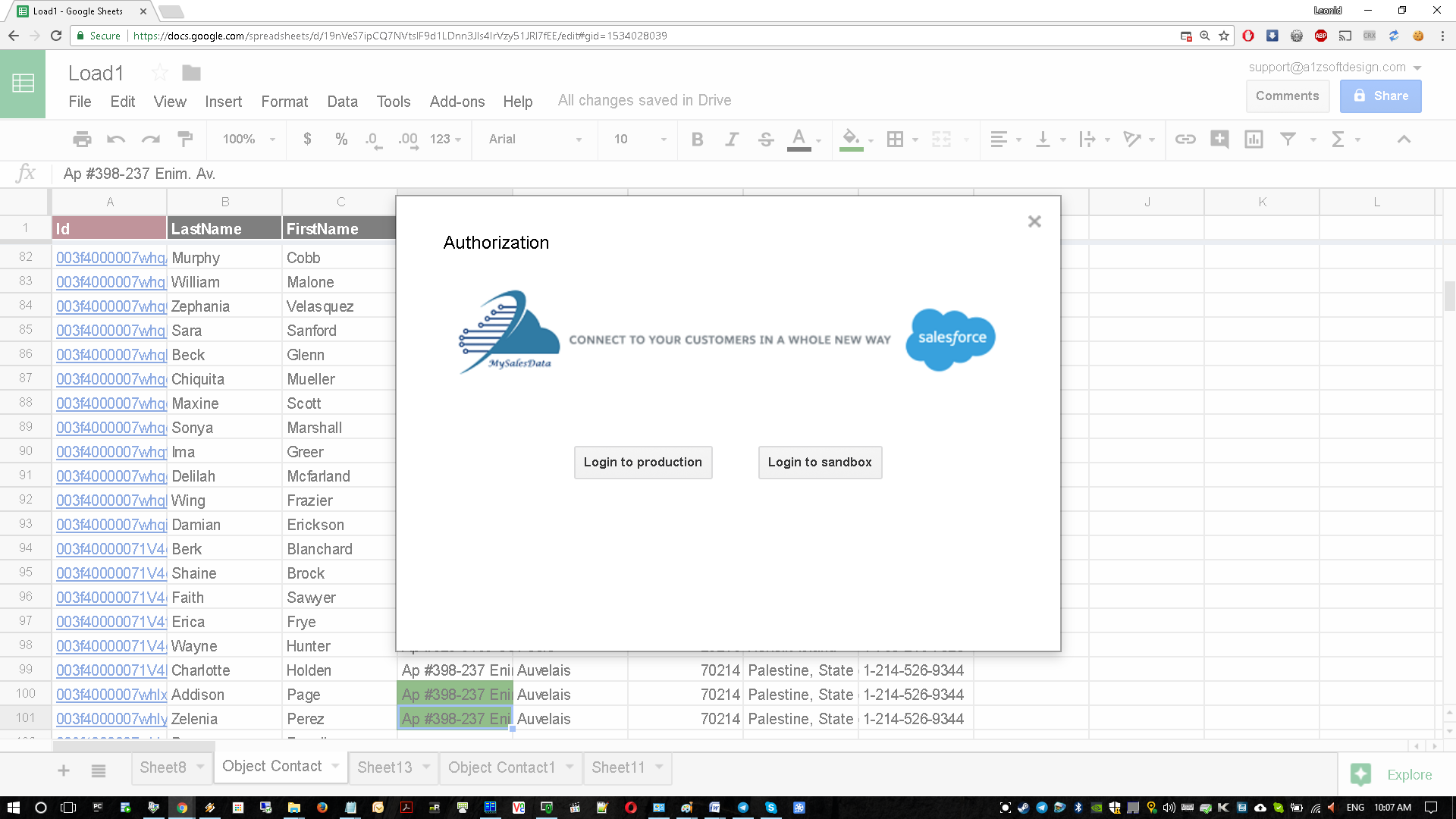Click the fill color bucket
The image size is (1456, 819).
pos(851,139)
